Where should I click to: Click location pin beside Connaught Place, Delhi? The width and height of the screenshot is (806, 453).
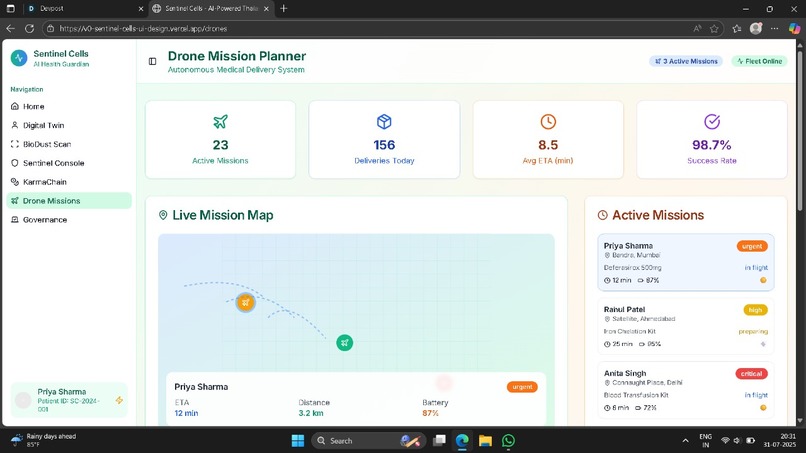point(607,383)
